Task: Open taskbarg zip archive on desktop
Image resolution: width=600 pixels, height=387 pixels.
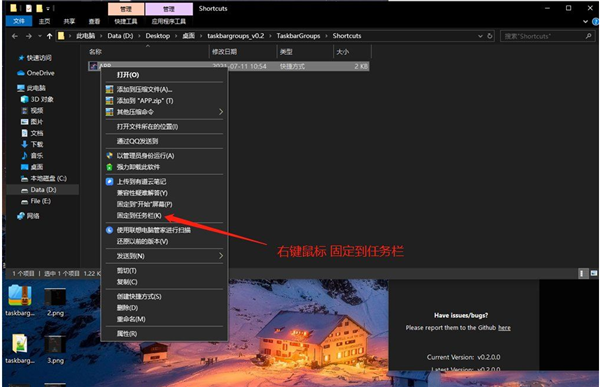Action: coord(20,300)
